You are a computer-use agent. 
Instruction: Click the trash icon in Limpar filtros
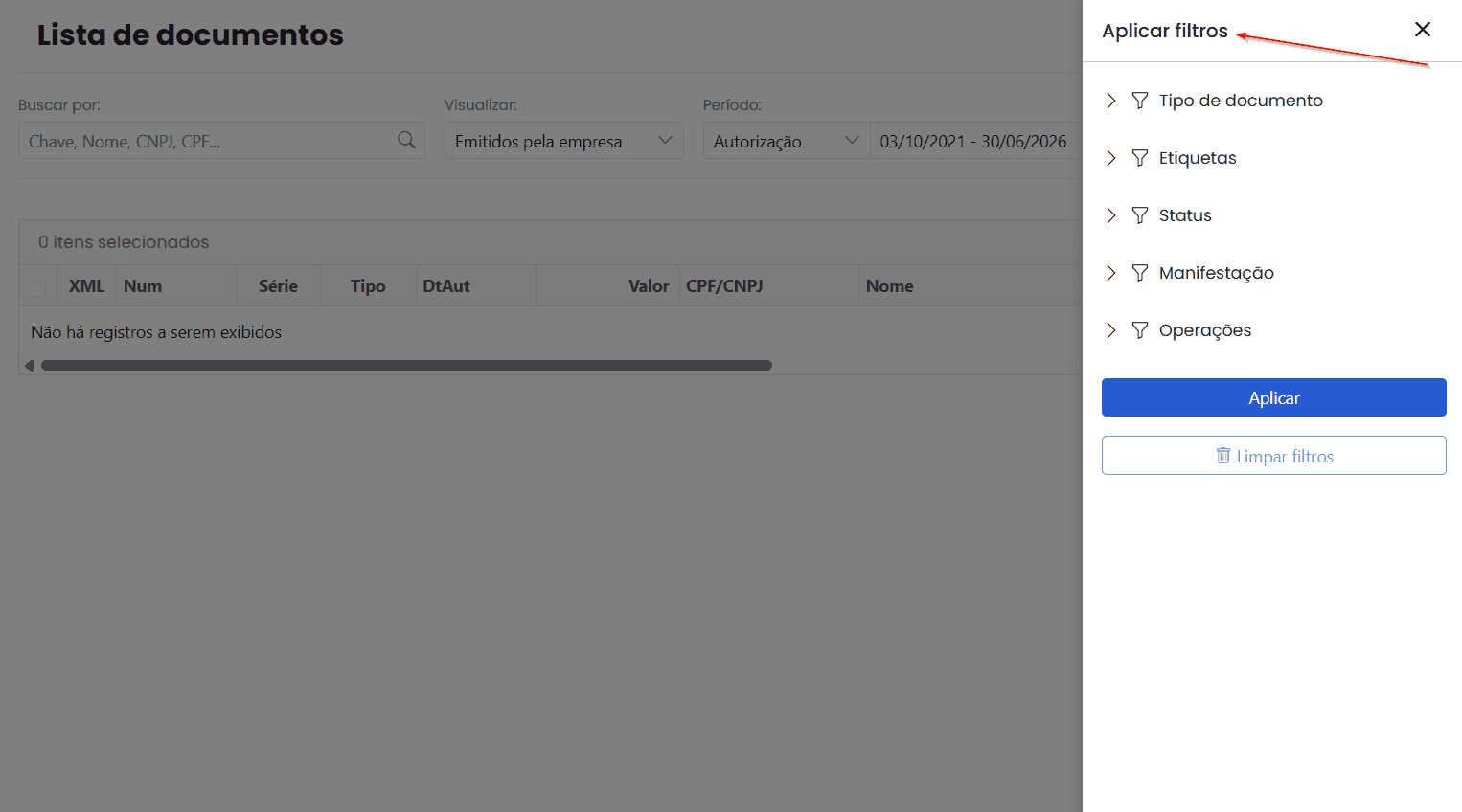coord(1223,455)
